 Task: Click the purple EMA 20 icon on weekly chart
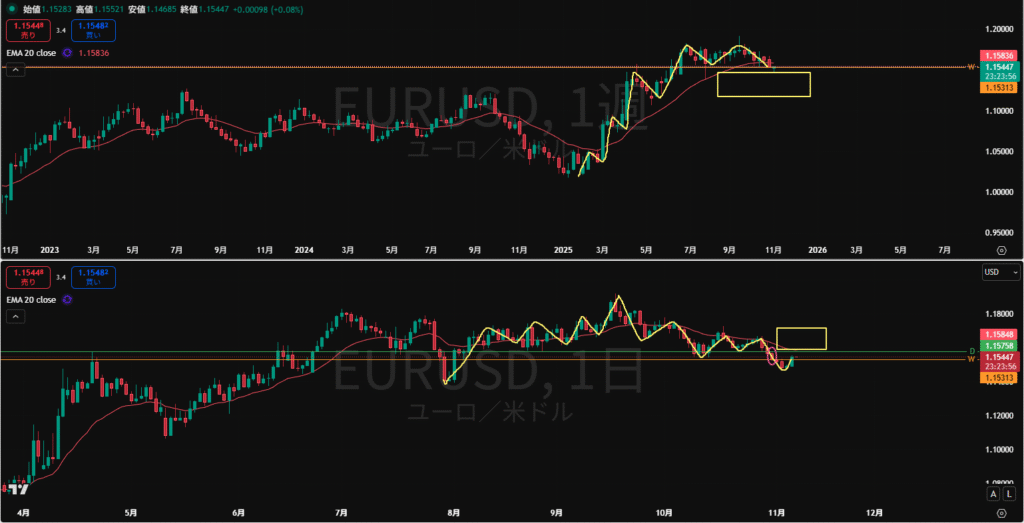click(x=66, y=52)
